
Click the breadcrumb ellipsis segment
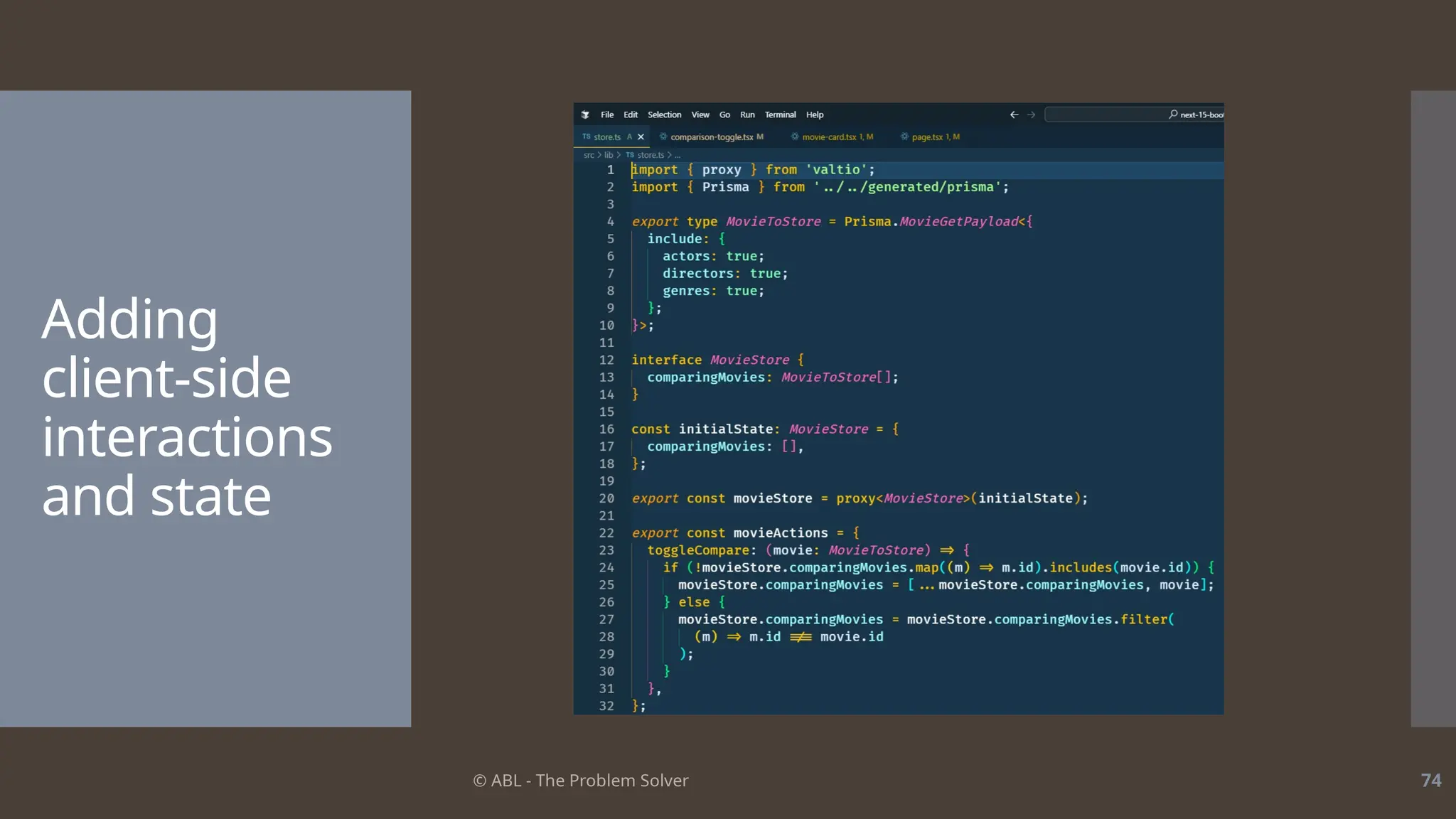coord(677,155)
